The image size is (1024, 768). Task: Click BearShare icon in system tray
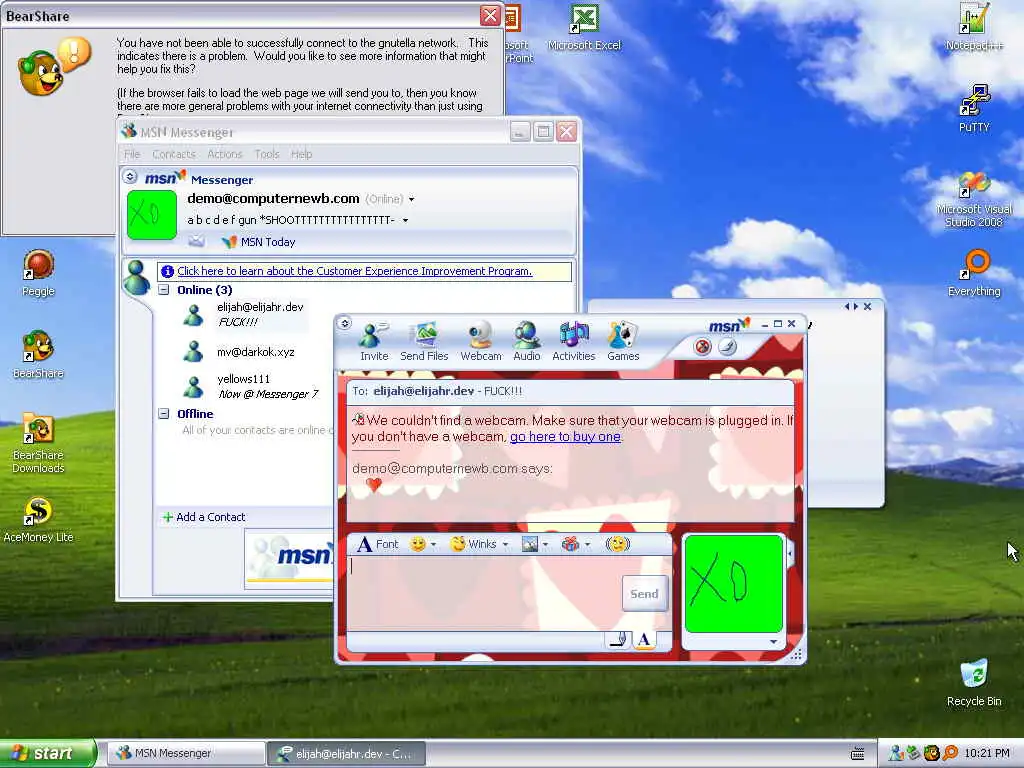(931, 754)
